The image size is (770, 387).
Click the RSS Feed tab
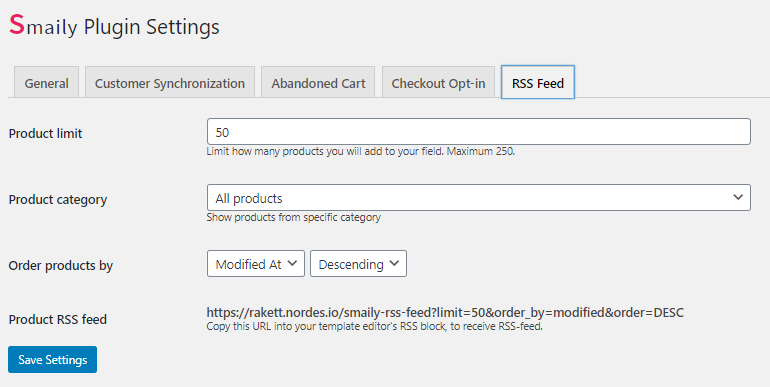(538, 82)
